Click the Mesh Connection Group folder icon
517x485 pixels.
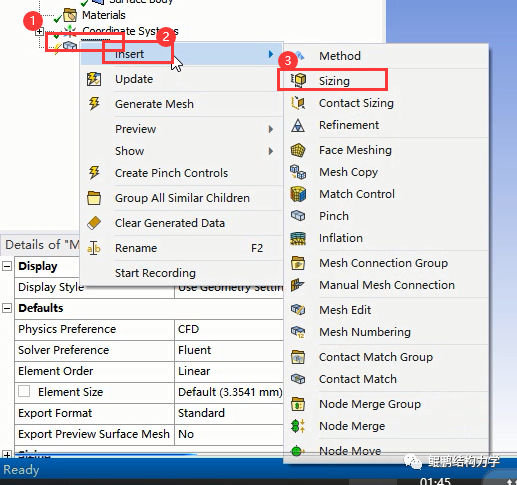[x=298, y=263]
